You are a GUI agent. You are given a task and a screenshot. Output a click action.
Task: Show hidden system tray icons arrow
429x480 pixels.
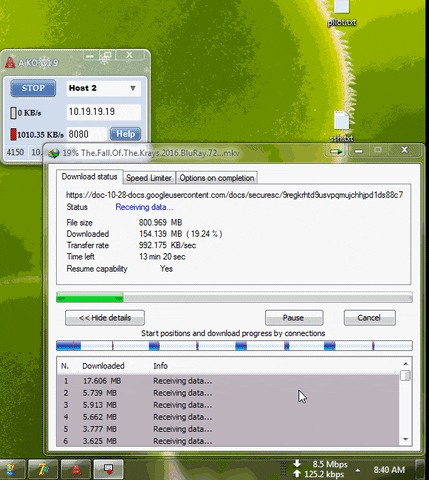(x=358, y=470)
